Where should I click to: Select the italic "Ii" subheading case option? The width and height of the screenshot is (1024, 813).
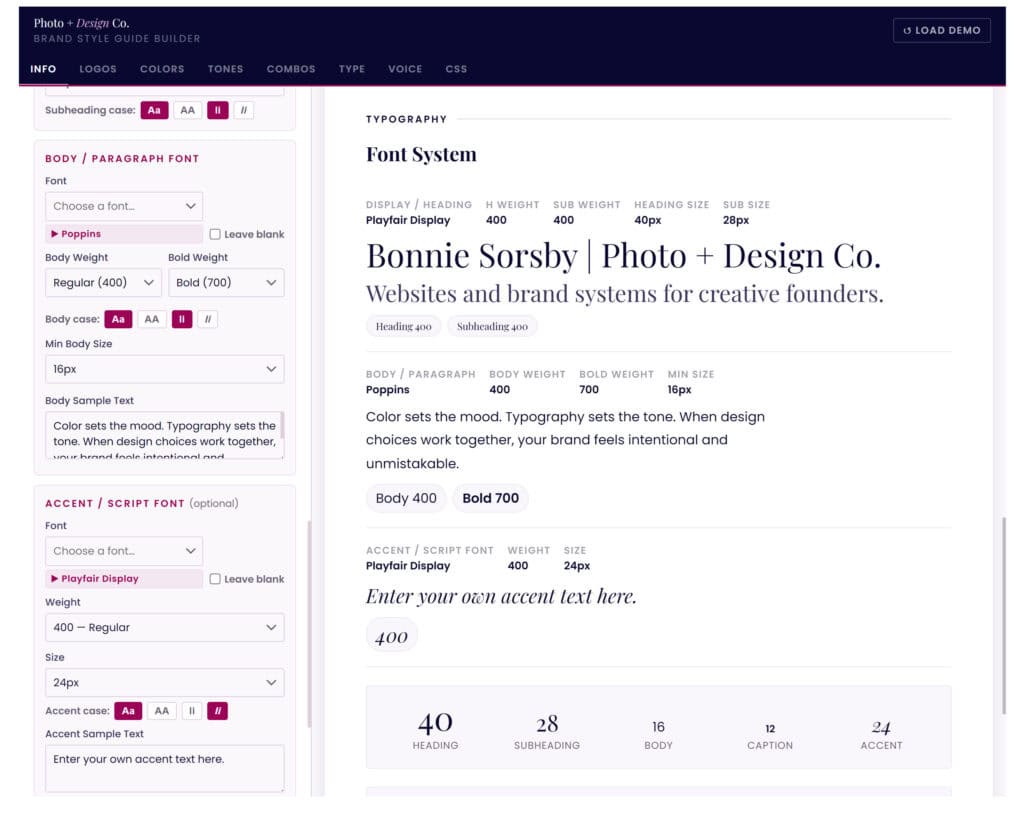[x=217, y=110]
